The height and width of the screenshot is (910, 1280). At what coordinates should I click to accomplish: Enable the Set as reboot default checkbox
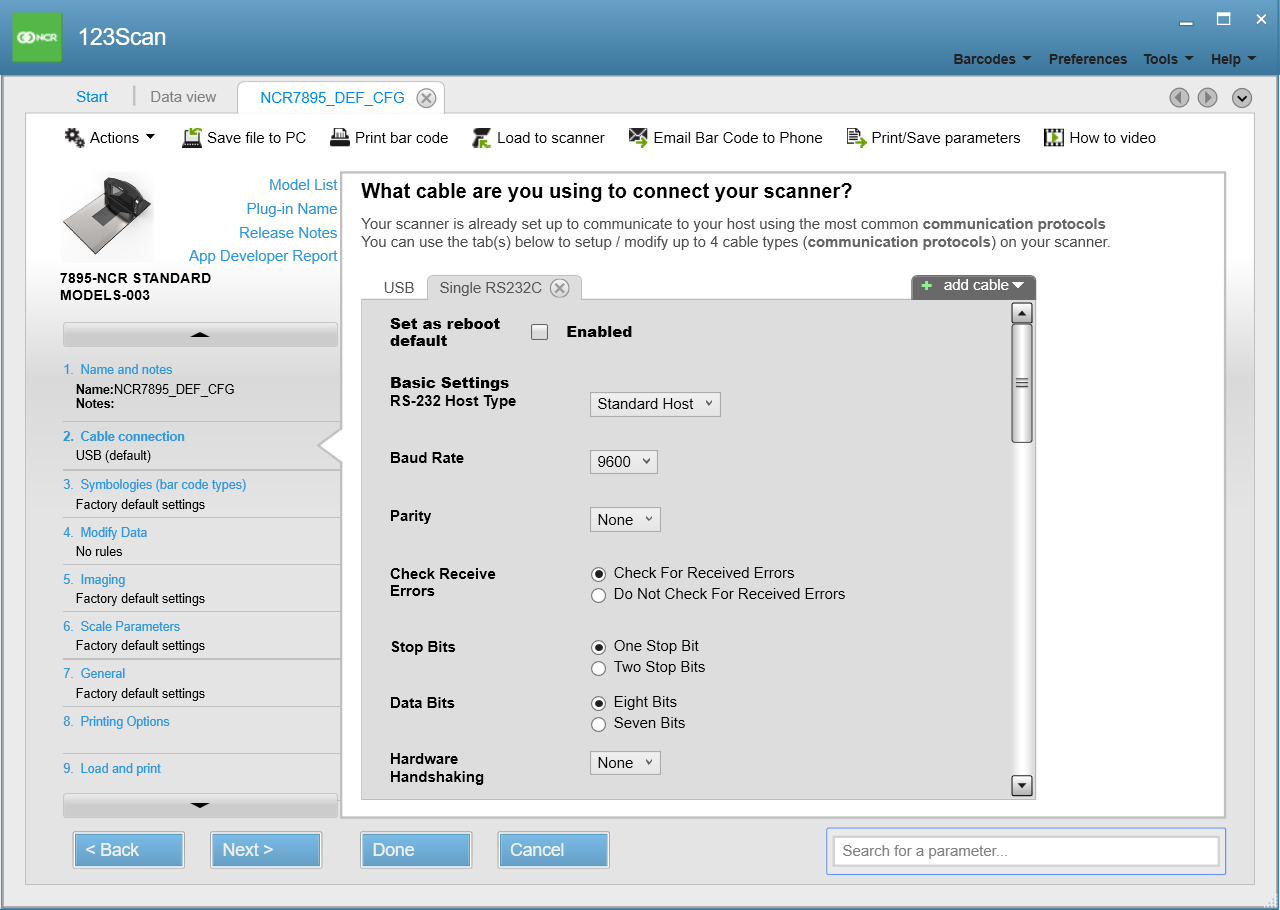click(540, 332)
